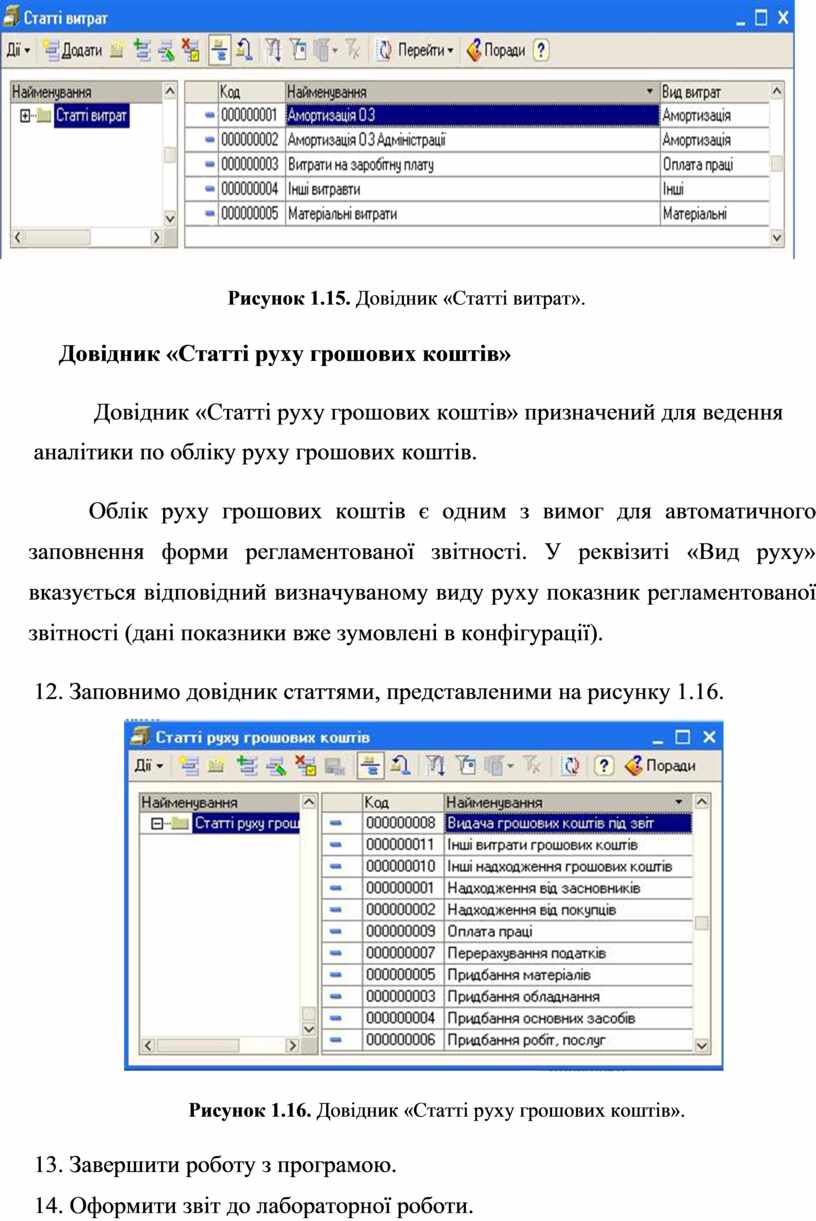Select the Статті руху грош tree node
The image size is (816, 1221).
(246, 824)
